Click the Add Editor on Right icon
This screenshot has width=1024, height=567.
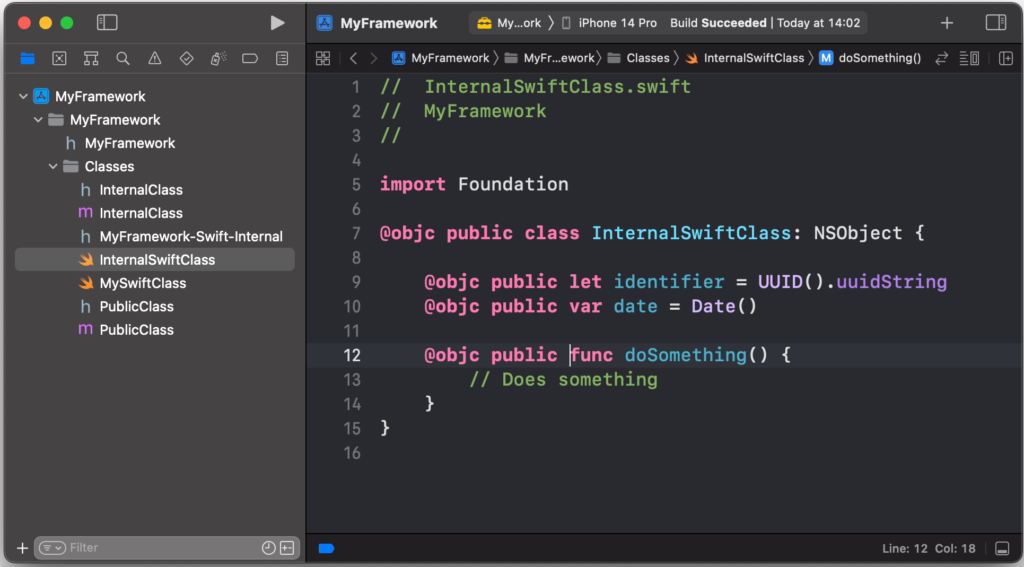click(x=1006, y=58)
